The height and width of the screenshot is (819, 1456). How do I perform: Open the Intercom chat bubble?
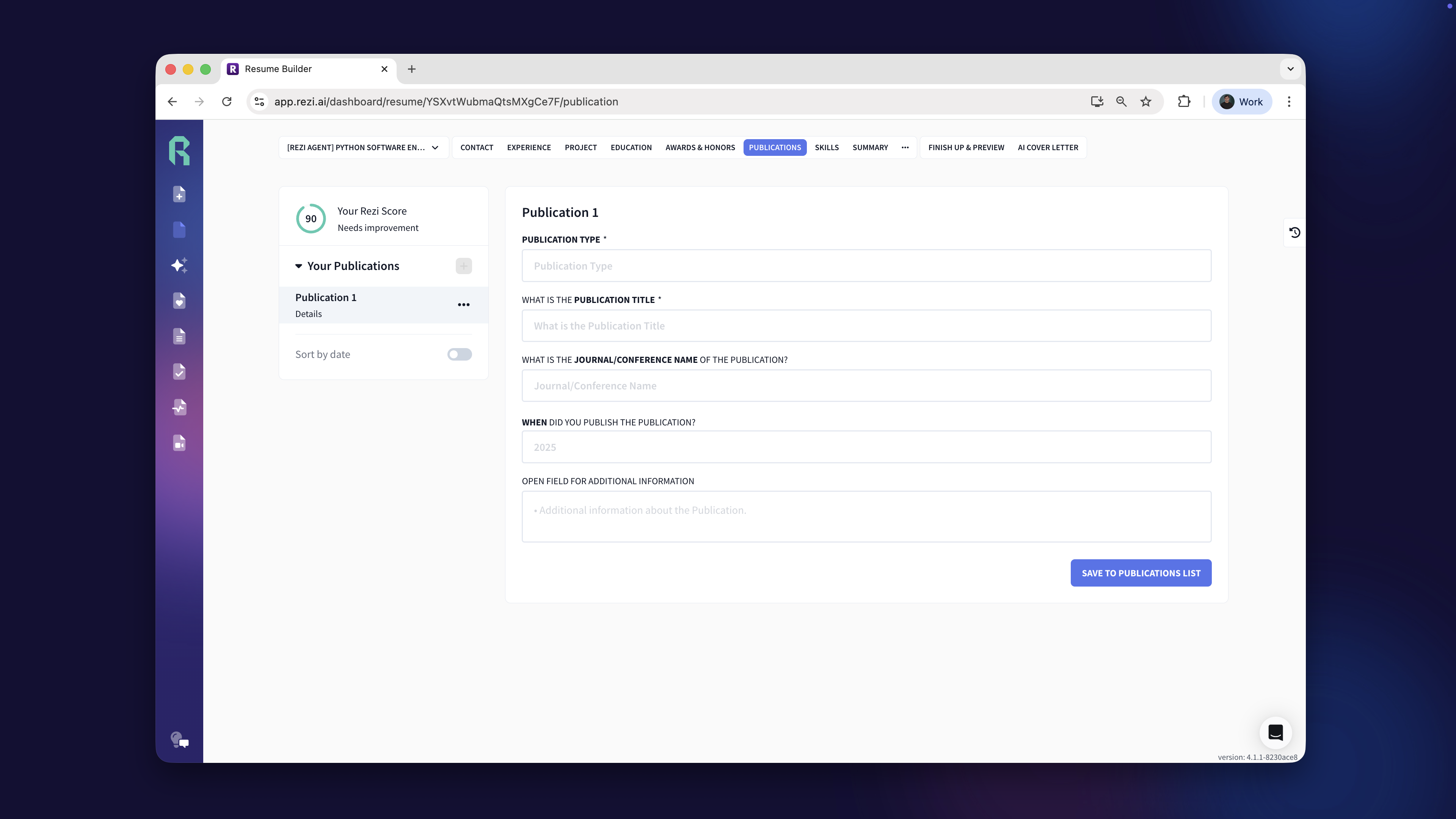(x=1276, y=733)
